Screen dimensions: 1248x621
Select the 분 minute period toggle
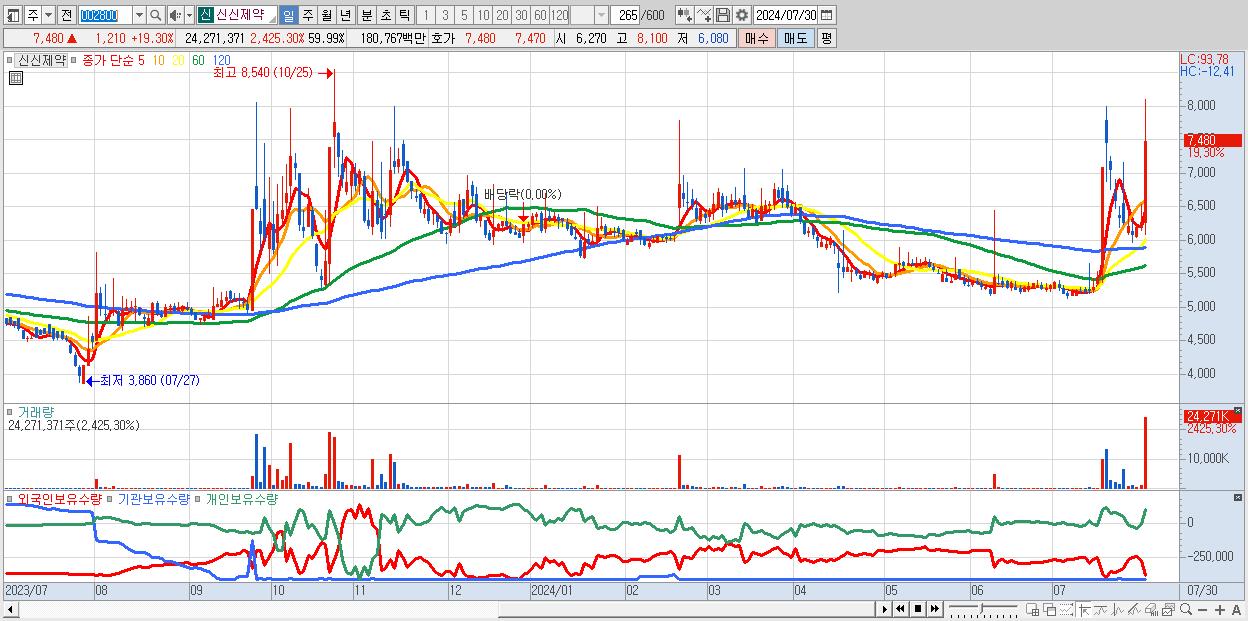(366, 15)
